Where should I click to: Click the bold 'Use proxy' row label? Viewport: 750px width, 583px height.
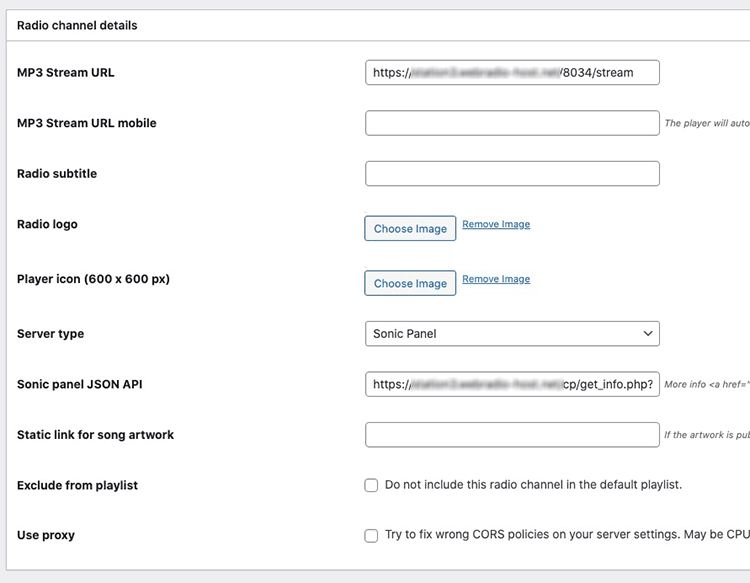pyautogui.click(x=45, y=535)
